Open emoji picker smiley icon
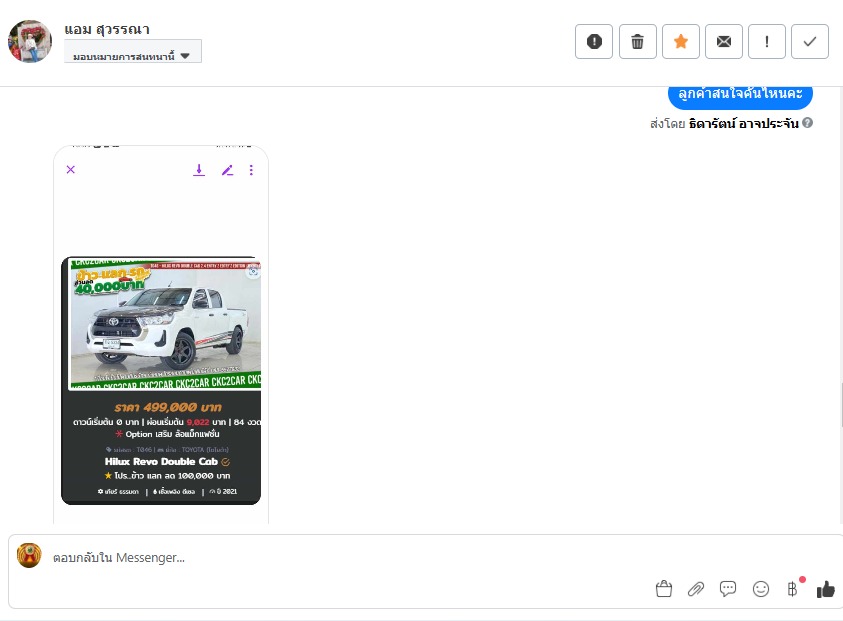 761,589
